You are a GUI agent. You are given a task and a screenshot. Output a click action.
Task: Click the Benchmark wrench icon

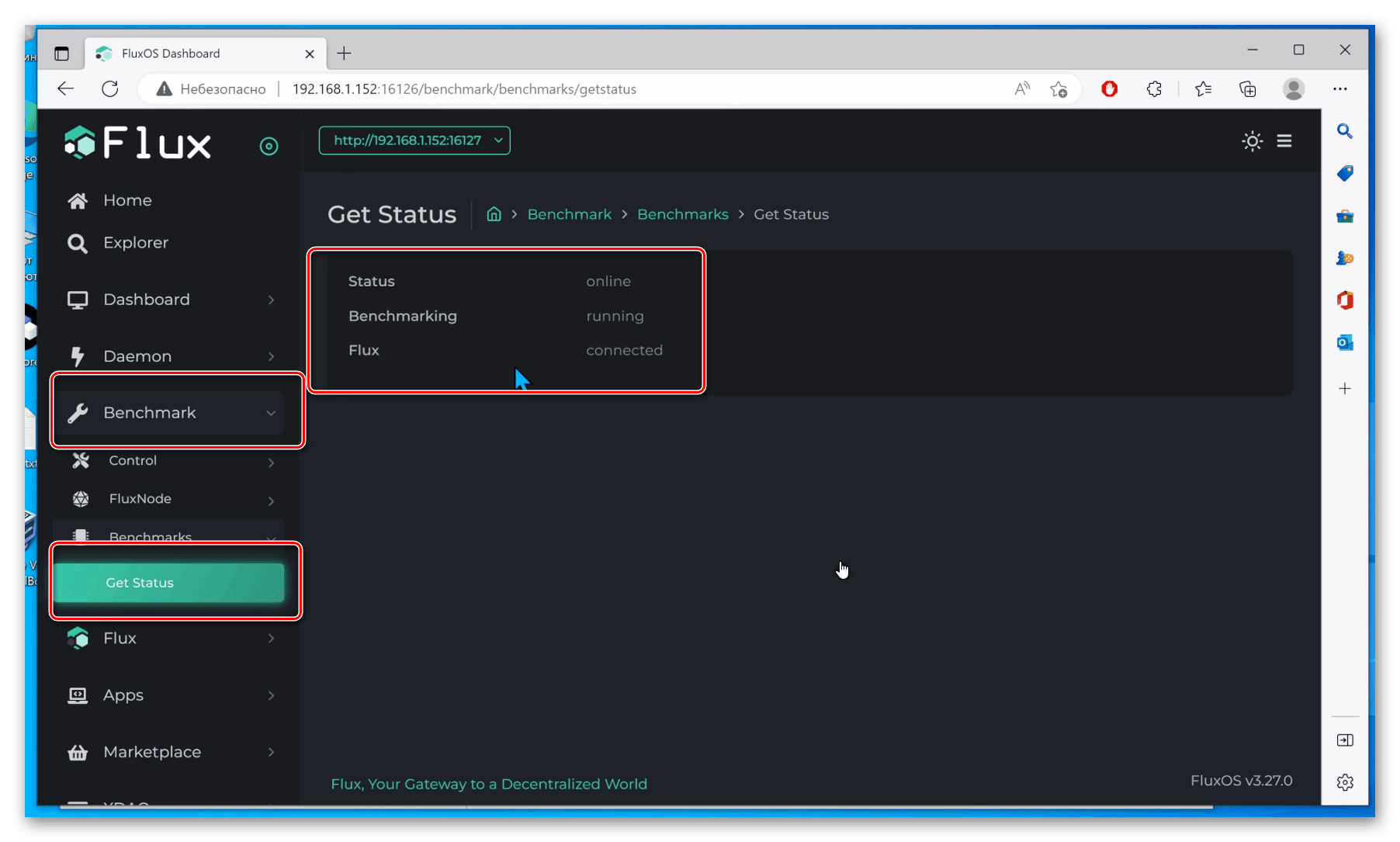click(x=78, y=414)
